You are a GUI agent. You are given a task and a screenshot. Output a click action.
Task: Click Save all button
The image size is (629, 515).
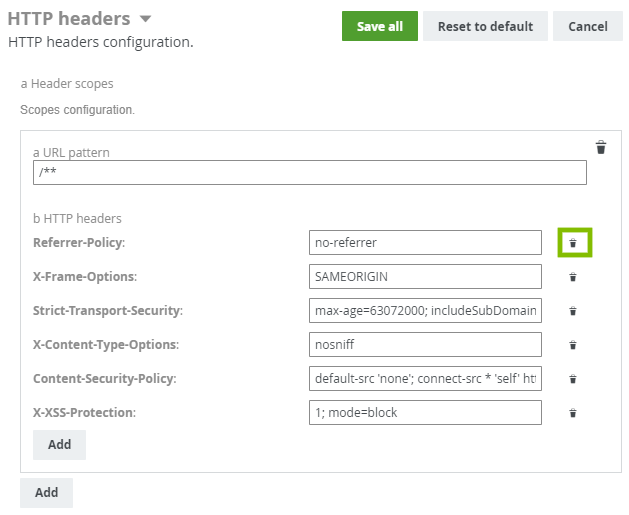(x=379, y=26)
